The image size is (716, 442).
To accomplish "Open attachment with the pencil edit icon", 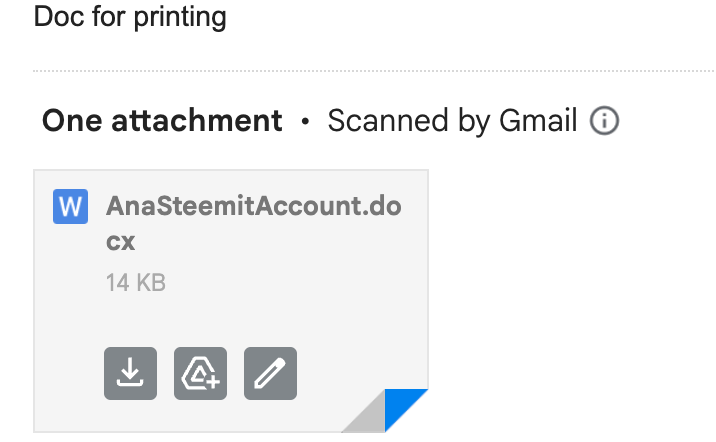I will [x=270, y=373].
